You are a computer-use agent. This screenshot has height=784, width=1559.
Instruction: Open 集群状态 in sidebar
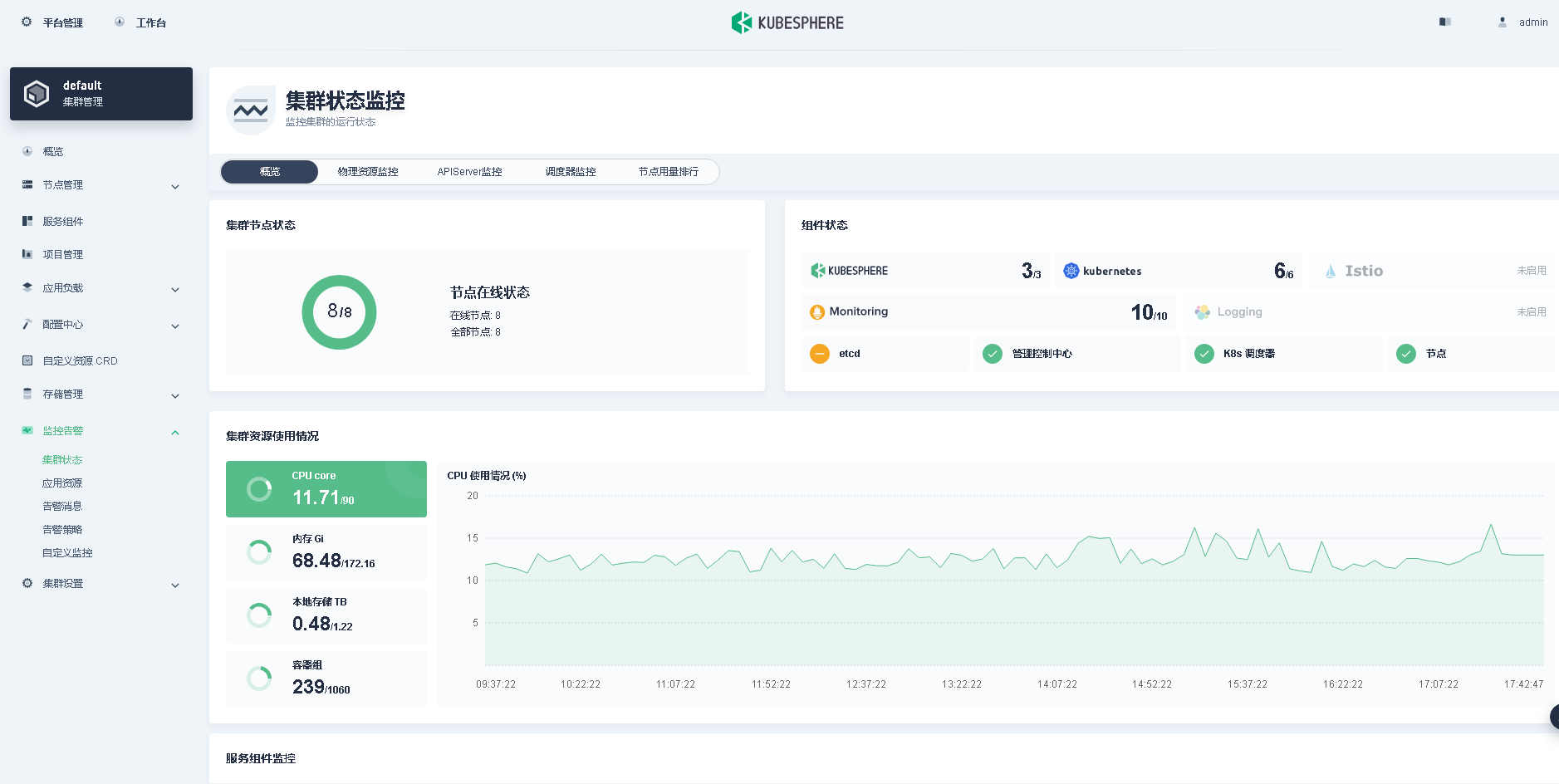62,459
